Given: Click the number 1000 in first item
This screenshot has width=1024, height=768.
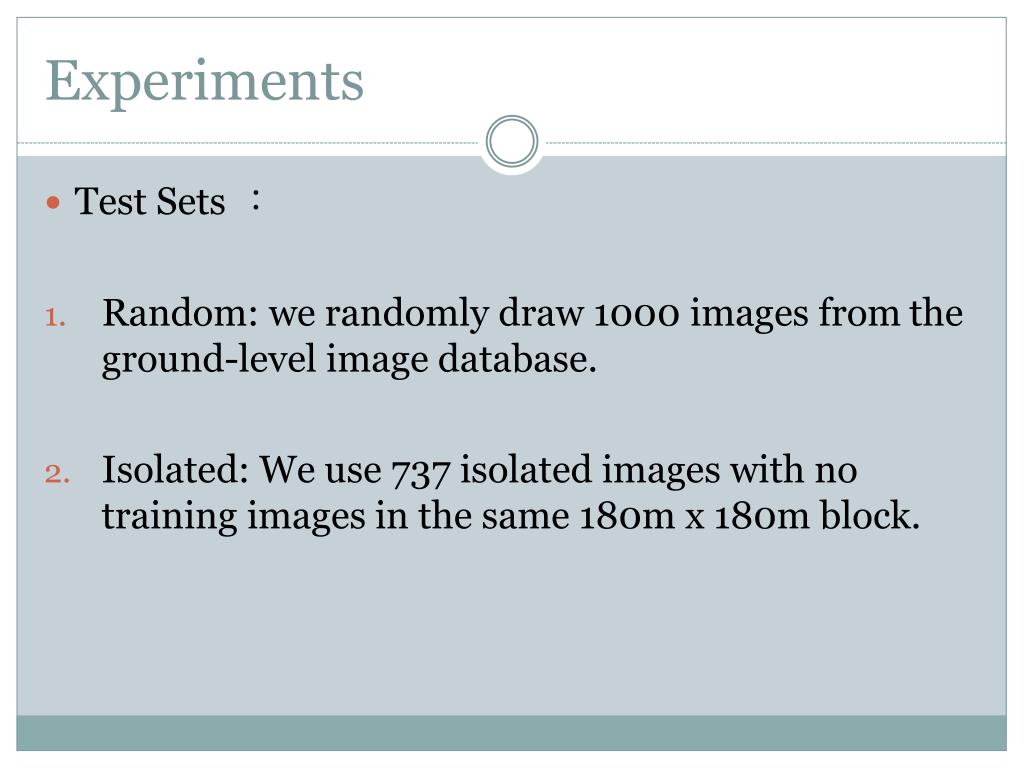Looking at the screenshot, I should [x=637, y=314].
